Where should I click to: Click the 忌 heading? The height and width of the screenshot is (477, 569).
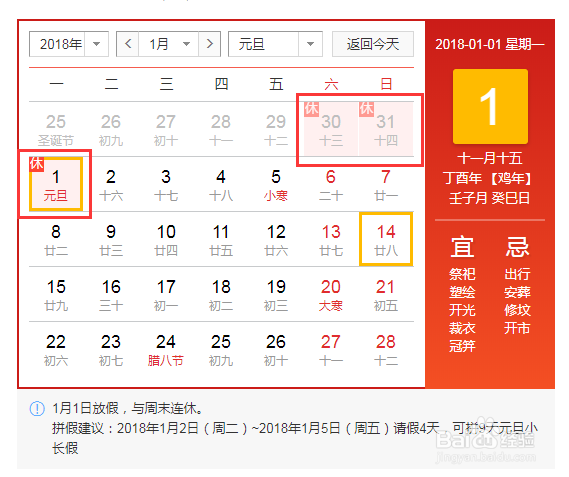tap(517, 246)
